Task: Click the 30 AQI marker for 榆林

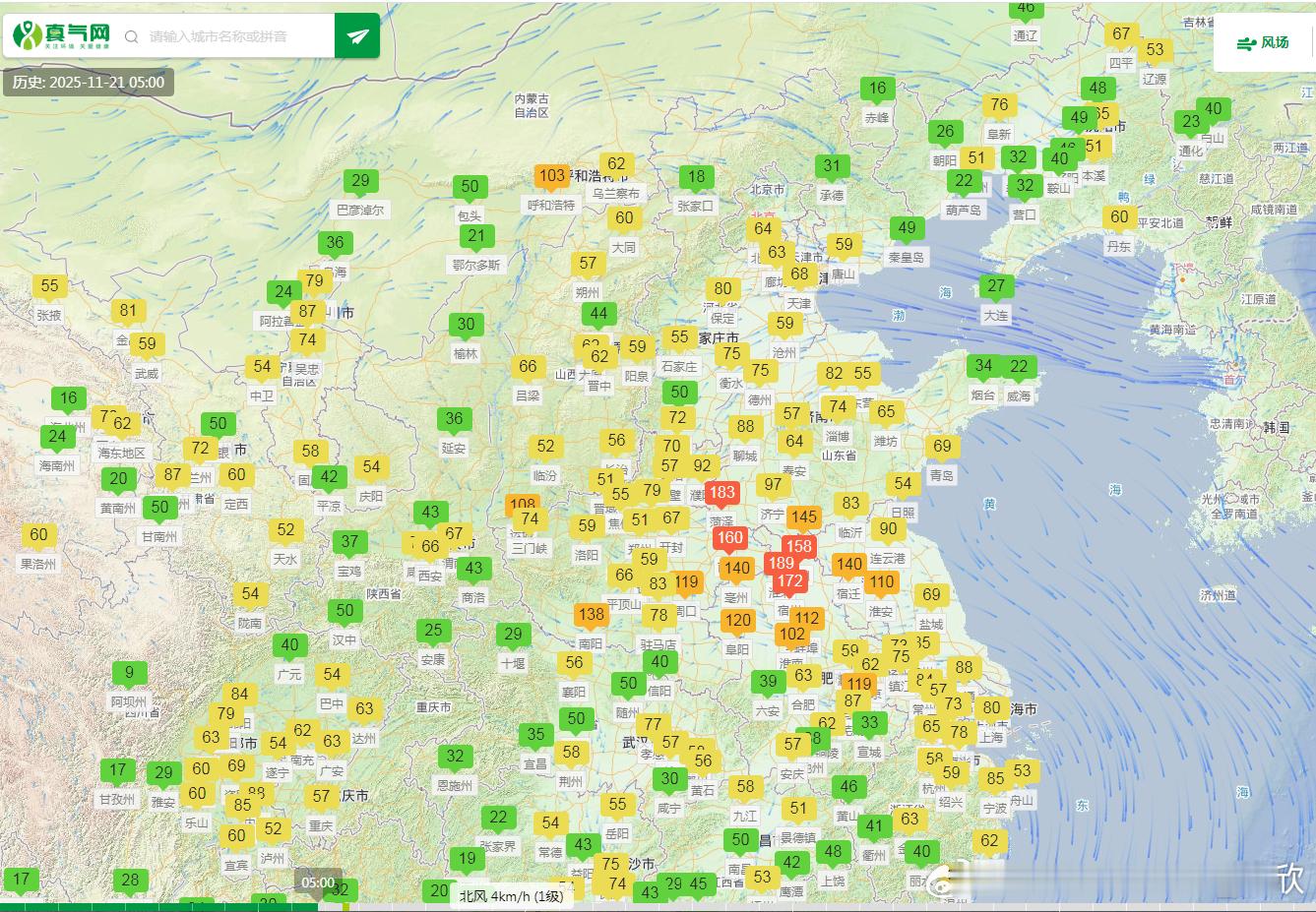Action: tap(466, 325)
